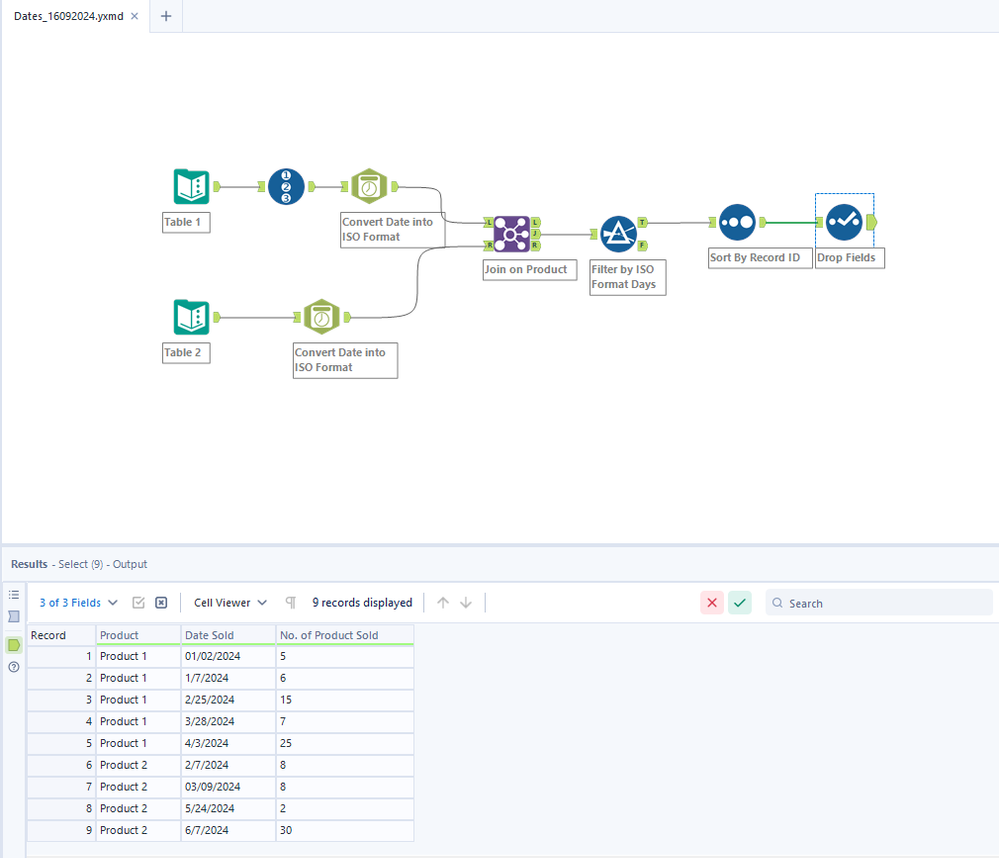Click the 9 records displayed text
The image size is (999, 858).
click(362, 603)
